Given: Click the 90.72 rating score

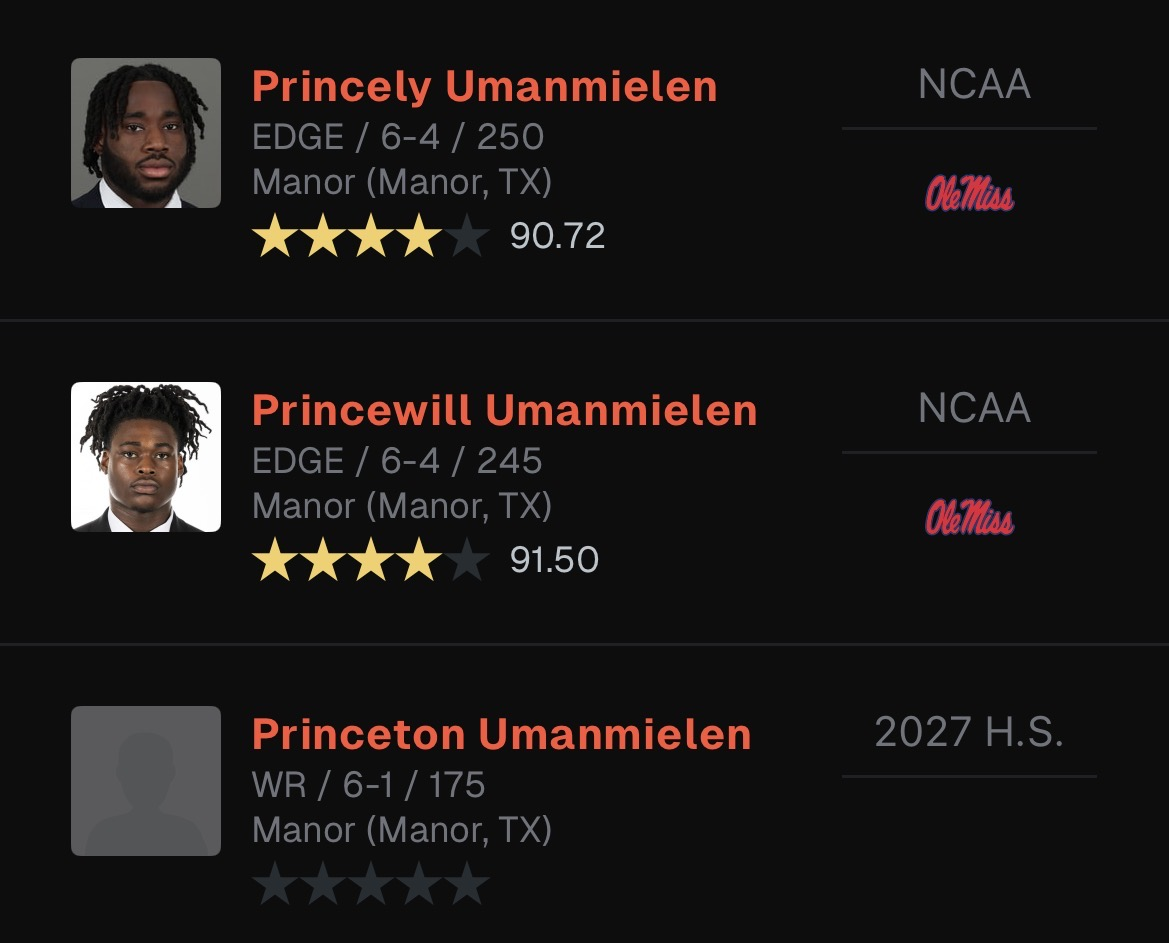Looking at the screenshot, I should tap(557, 236).
